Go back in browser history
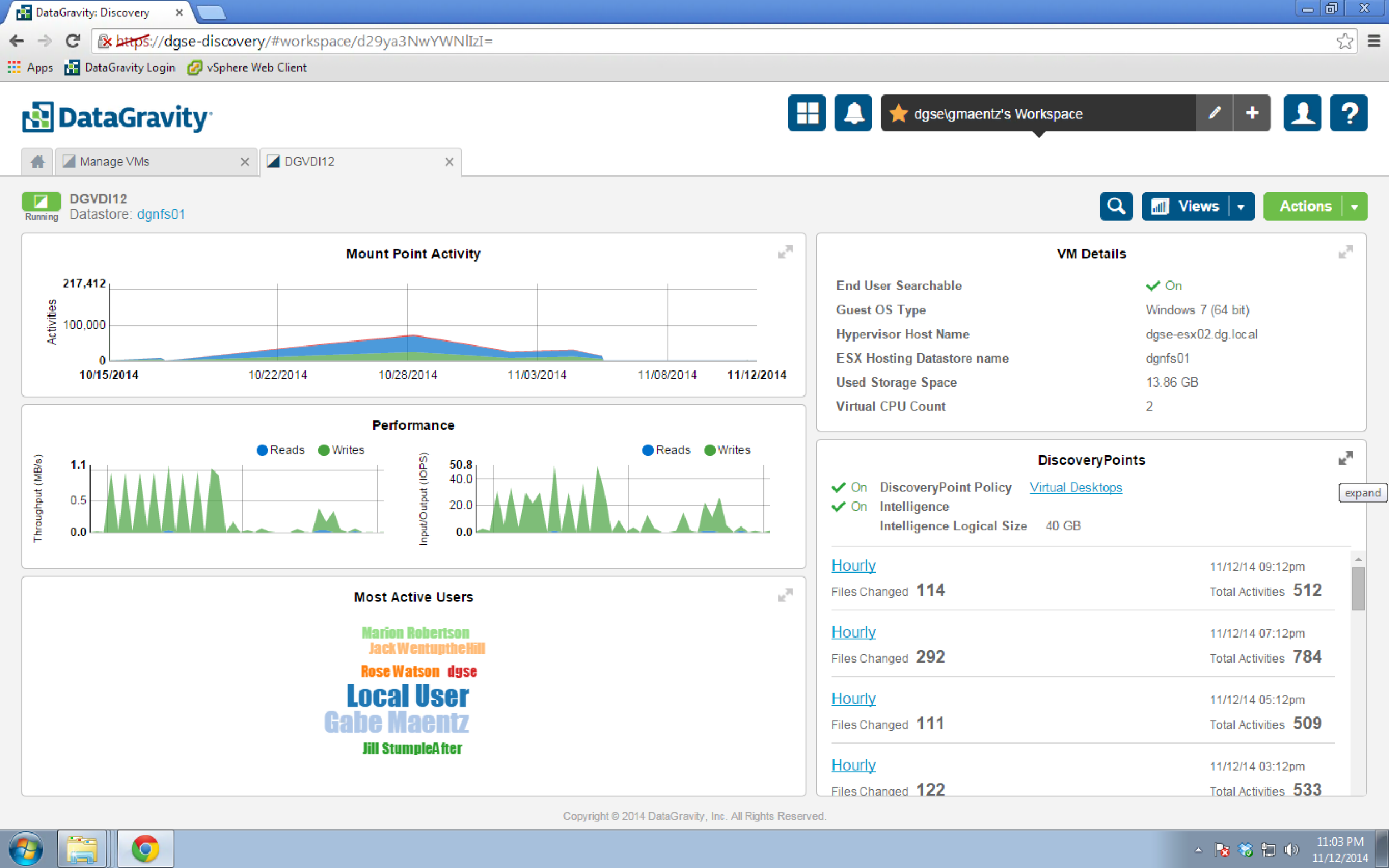The width and height of the screenshot is (1389, 868). (x=17, y=41)
